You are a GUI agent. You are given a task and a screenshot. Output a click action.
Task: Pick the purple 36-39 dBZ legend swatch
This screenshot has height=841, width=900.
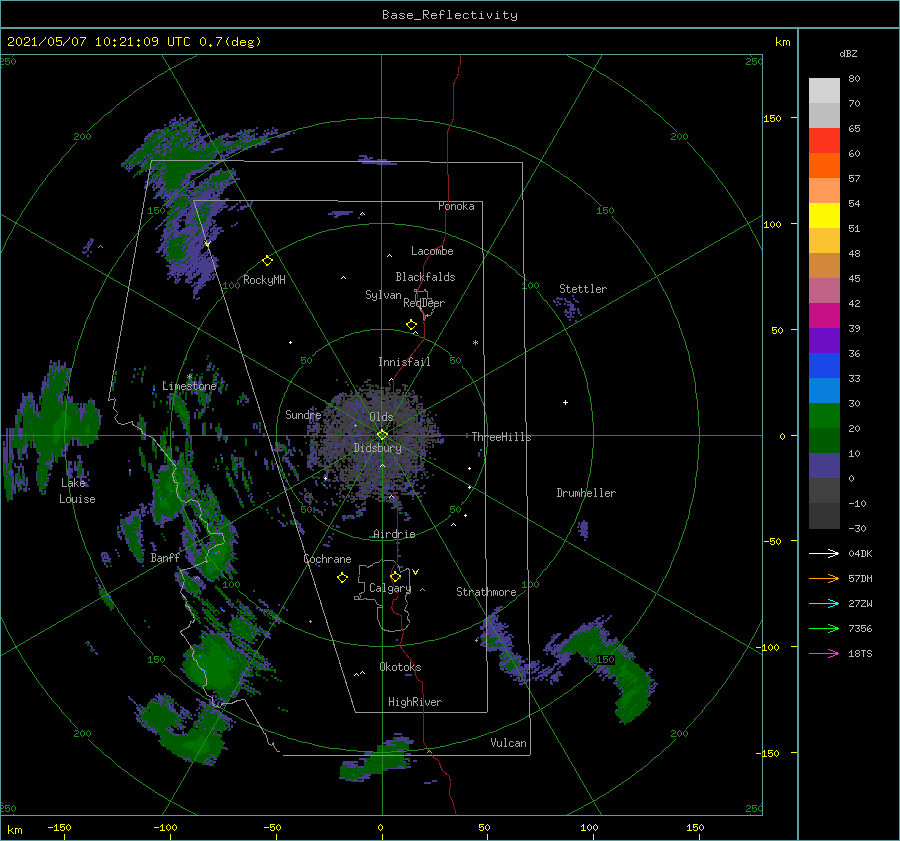click(x=824, y=340)
